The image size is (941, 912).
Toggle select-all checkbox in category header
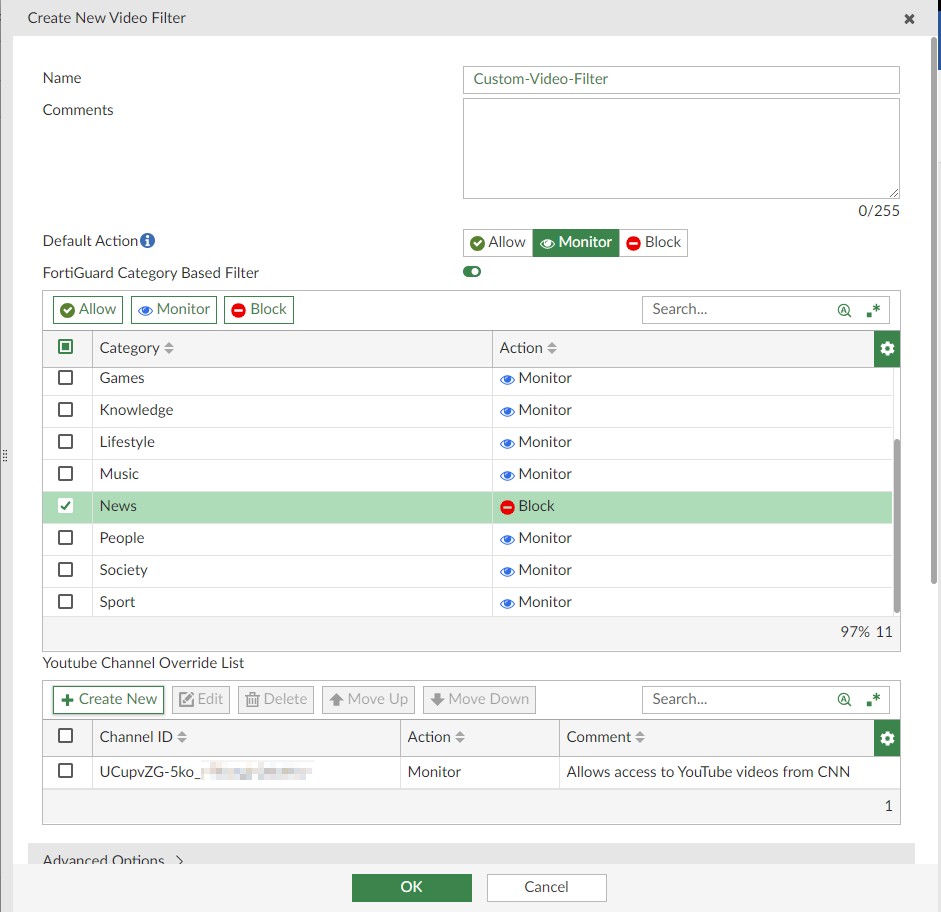65,346
